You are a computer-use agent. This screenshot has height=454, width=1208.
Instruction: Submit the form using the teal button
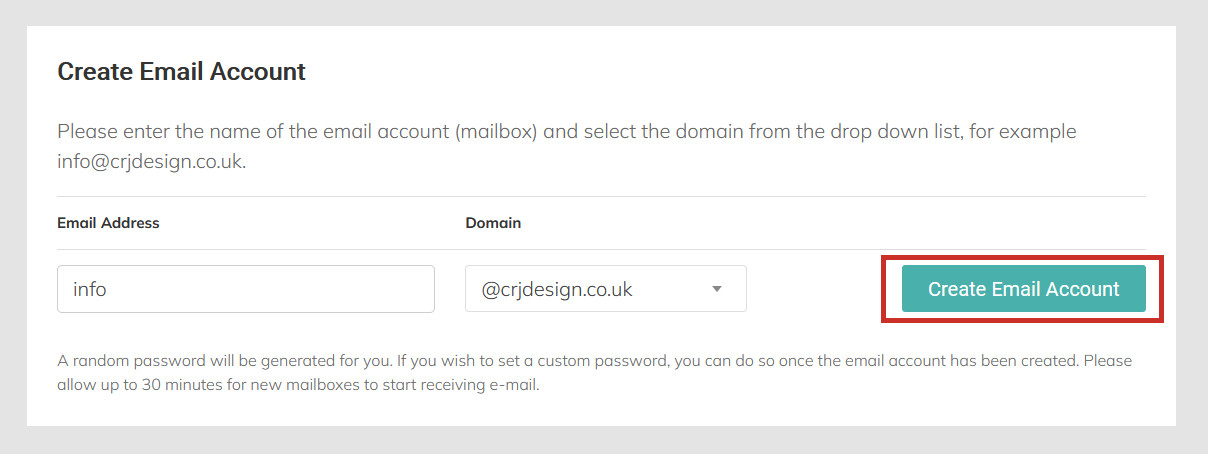coord(1023,289)
